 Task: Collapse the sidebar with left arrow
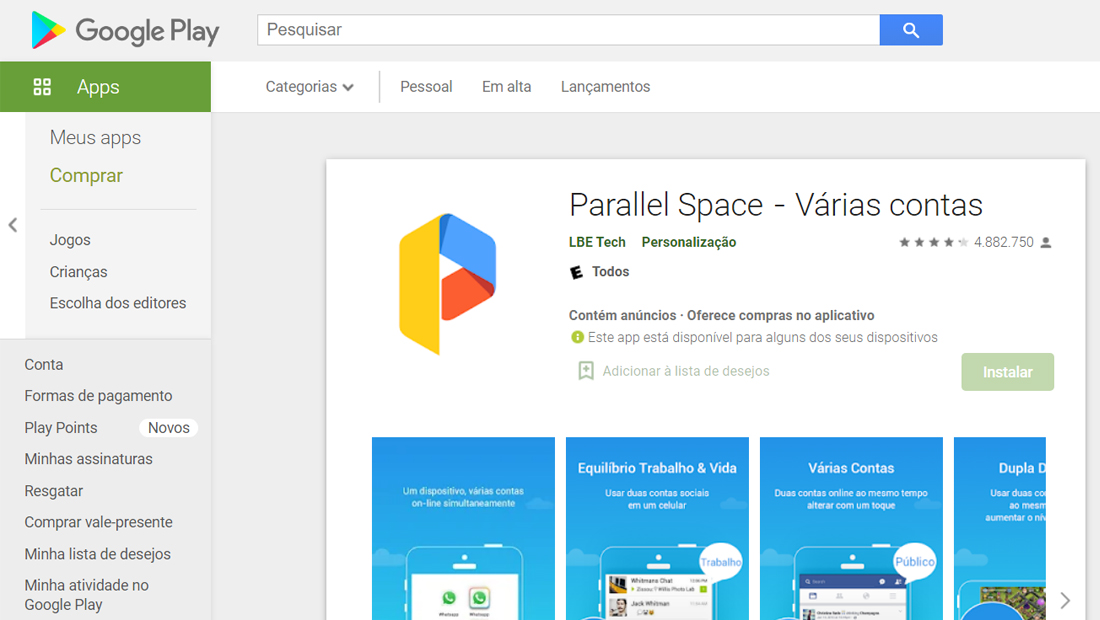(13, 225)
